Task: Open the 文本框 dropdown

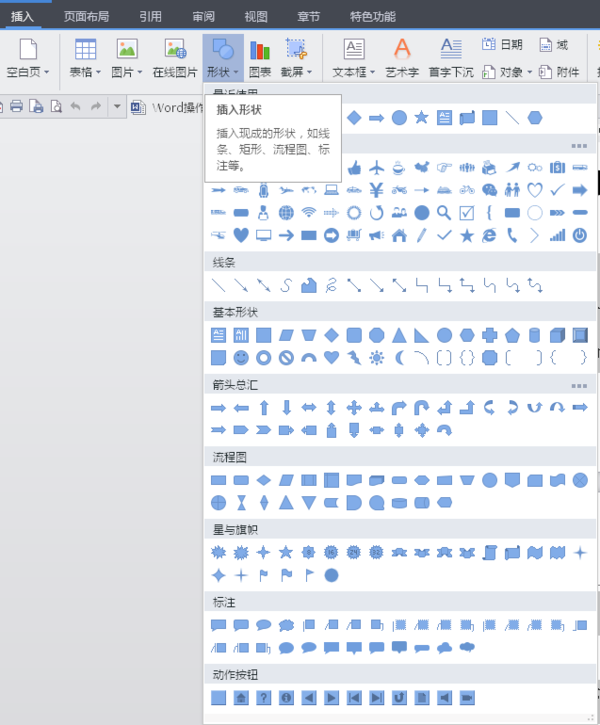Action: pyautogui.click(x=354, y=58)
